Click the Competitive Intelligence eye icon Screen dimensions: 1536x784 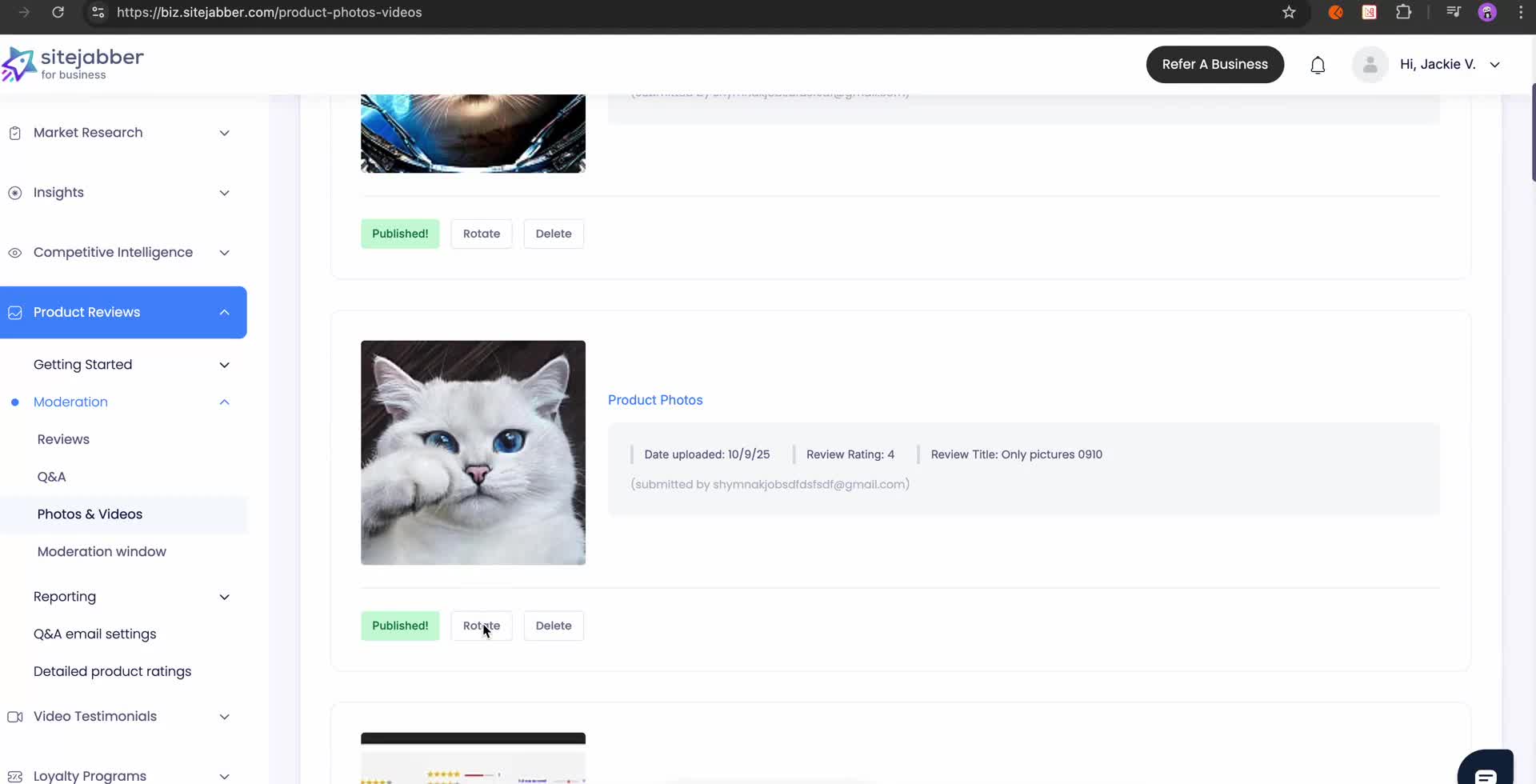15,253
